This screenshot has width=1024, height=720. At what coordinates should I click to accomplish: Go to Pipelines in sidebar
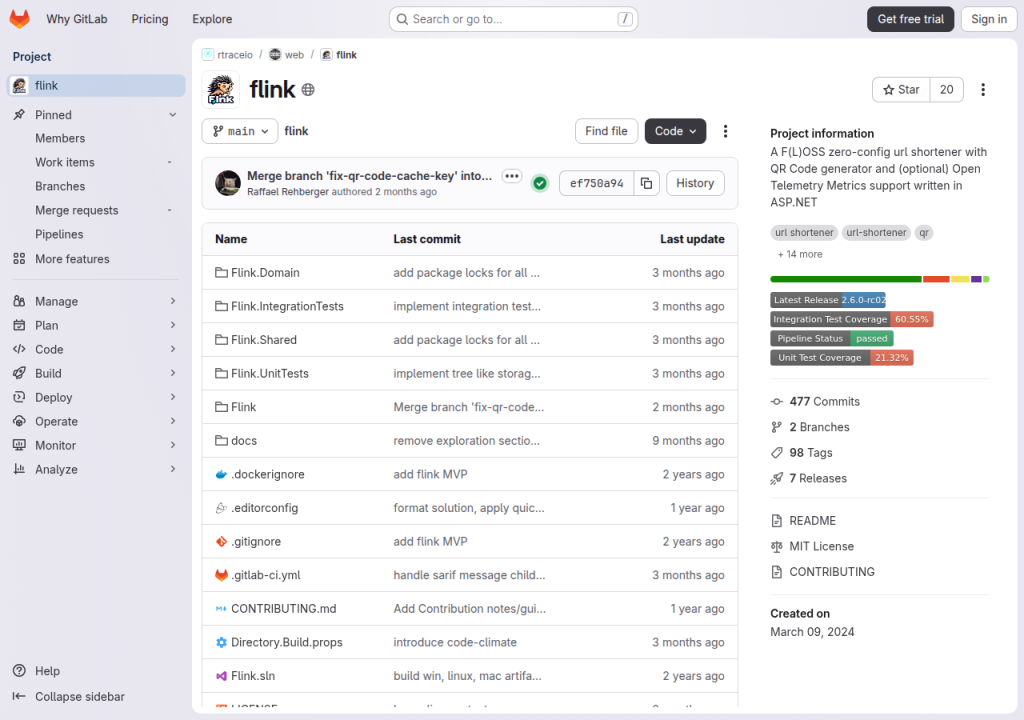[59, 235]
